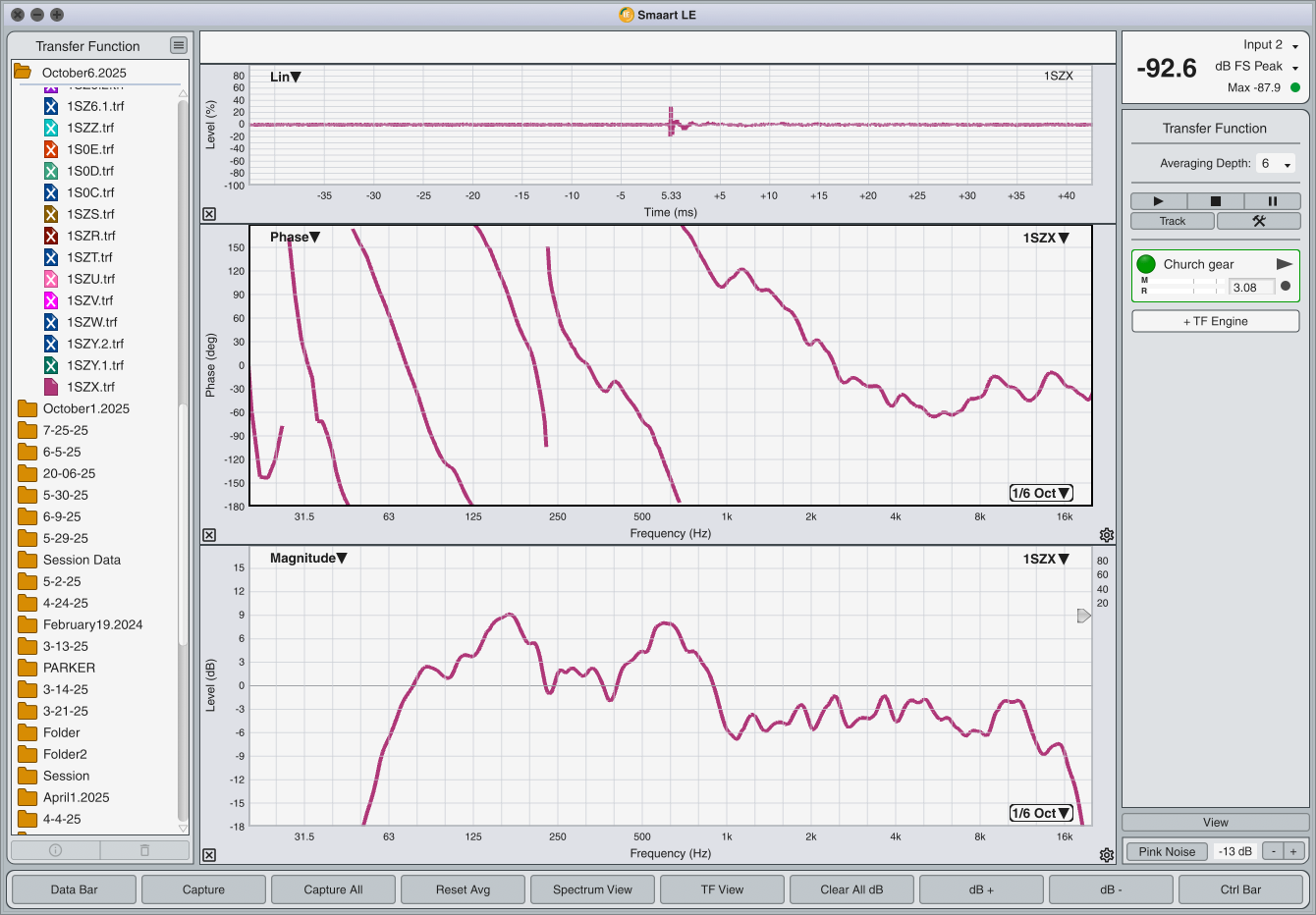Screen dimensions: 1316x915
Task: Open TF engine settings with the wrench icon
Action: tap(1258, 220)
